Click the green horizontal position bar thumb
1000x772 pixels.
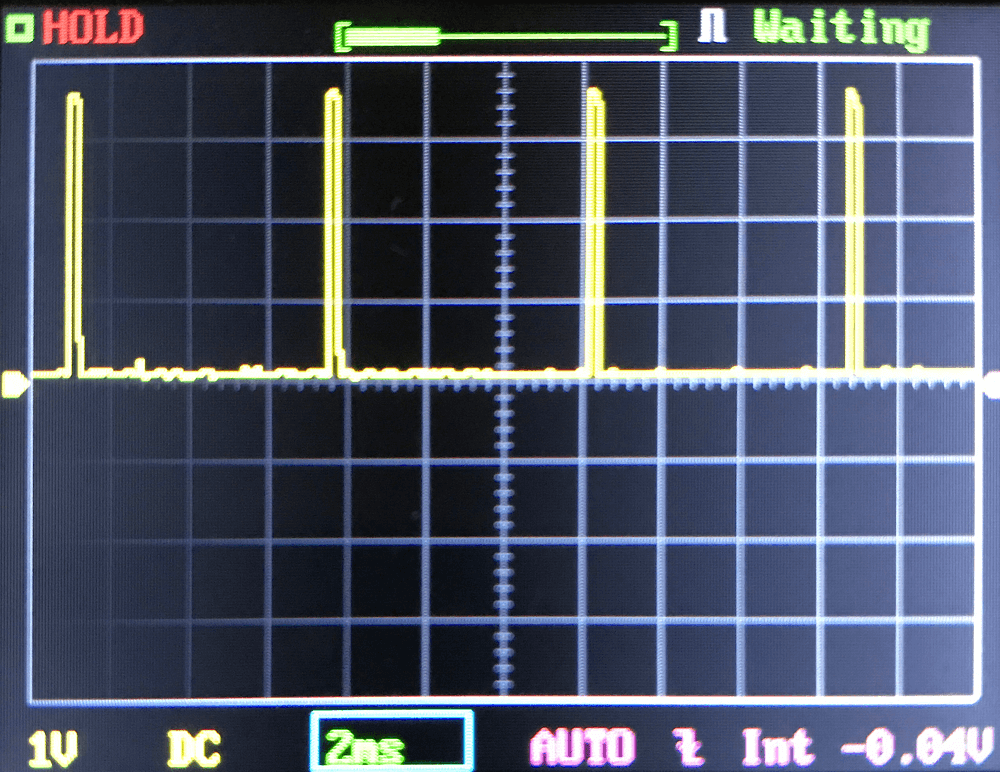coord(391,37)
